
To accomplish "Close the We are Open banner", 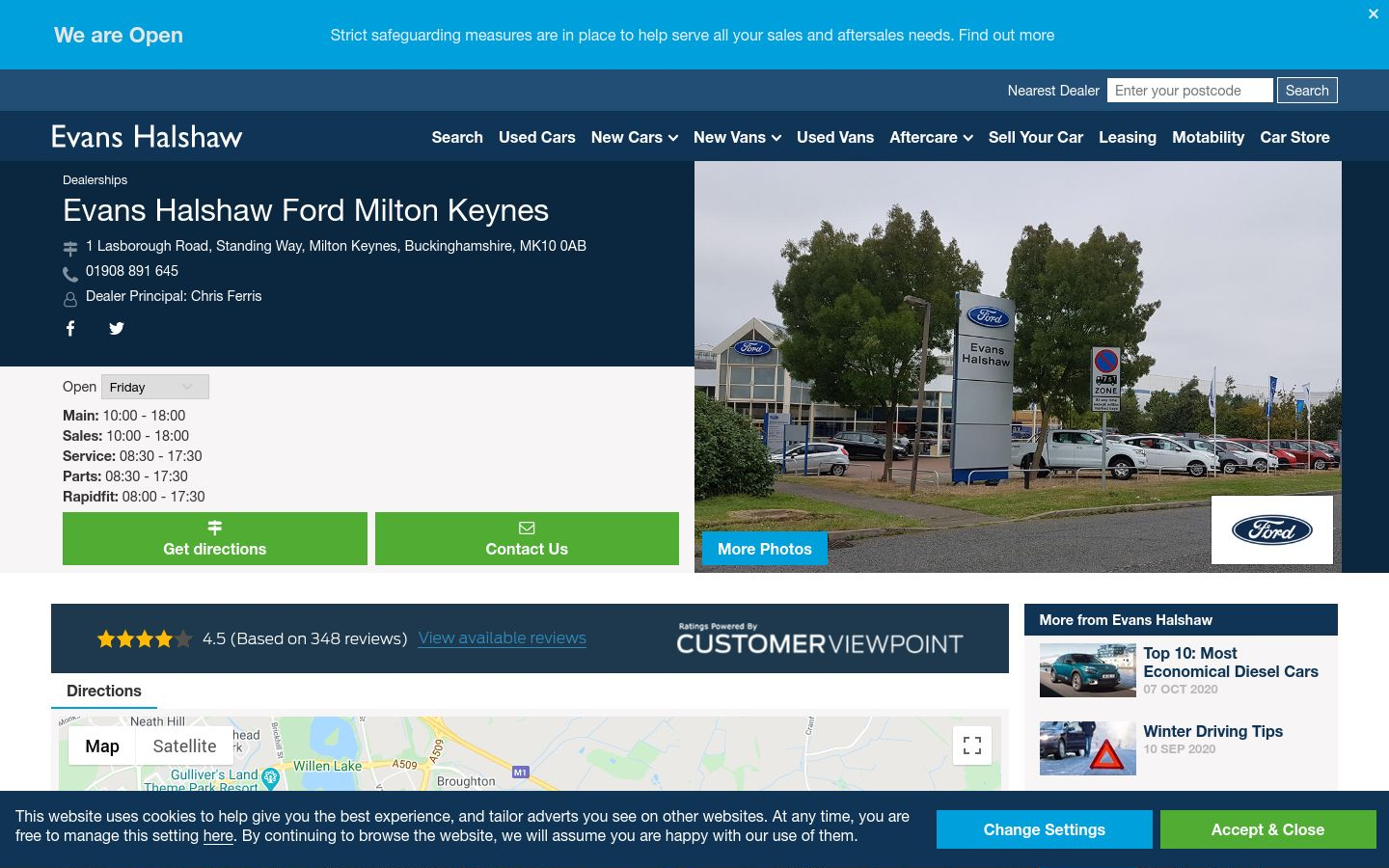I will pyautogui.click(x=1374, y=14).
